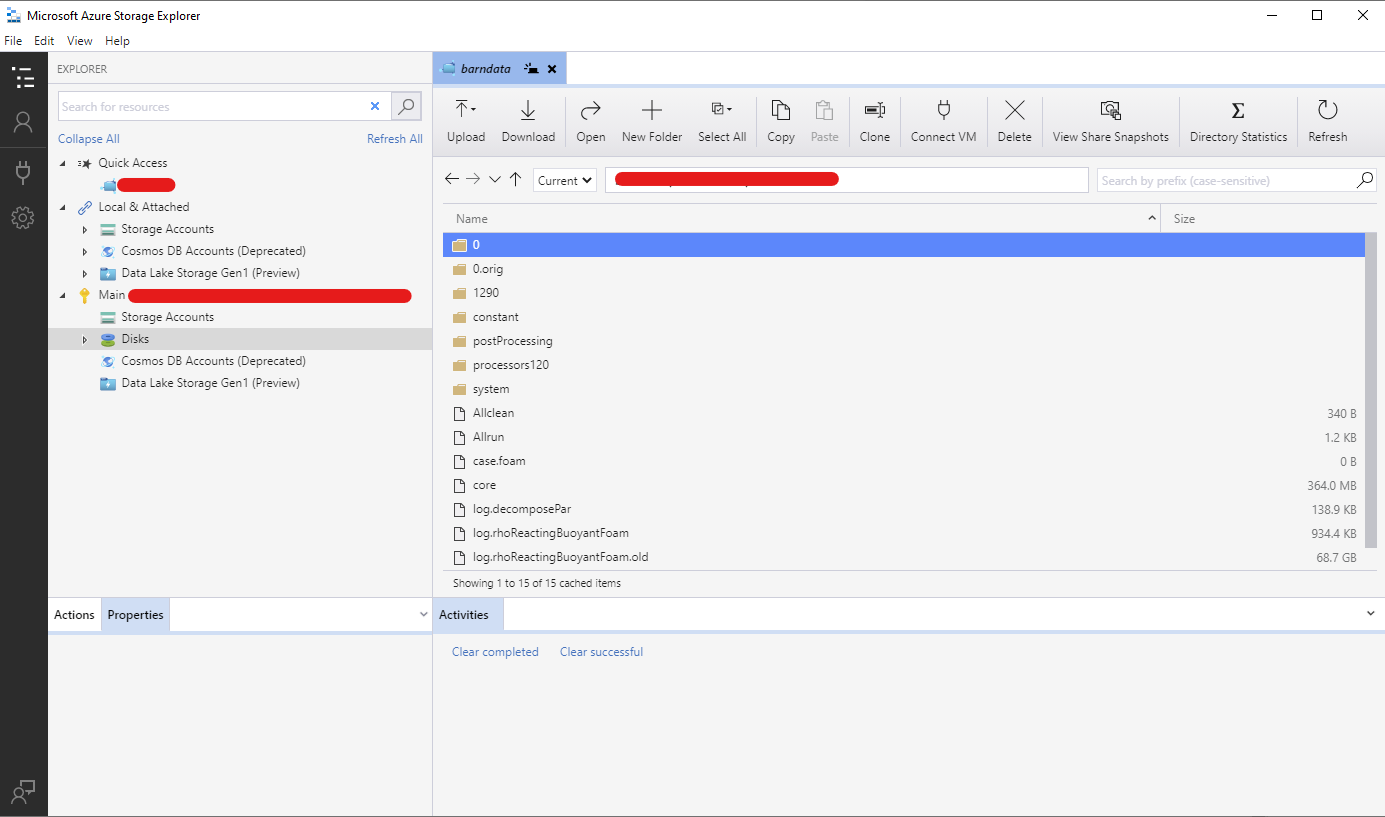Select Storage Accounts under Main

coord(240,317)
